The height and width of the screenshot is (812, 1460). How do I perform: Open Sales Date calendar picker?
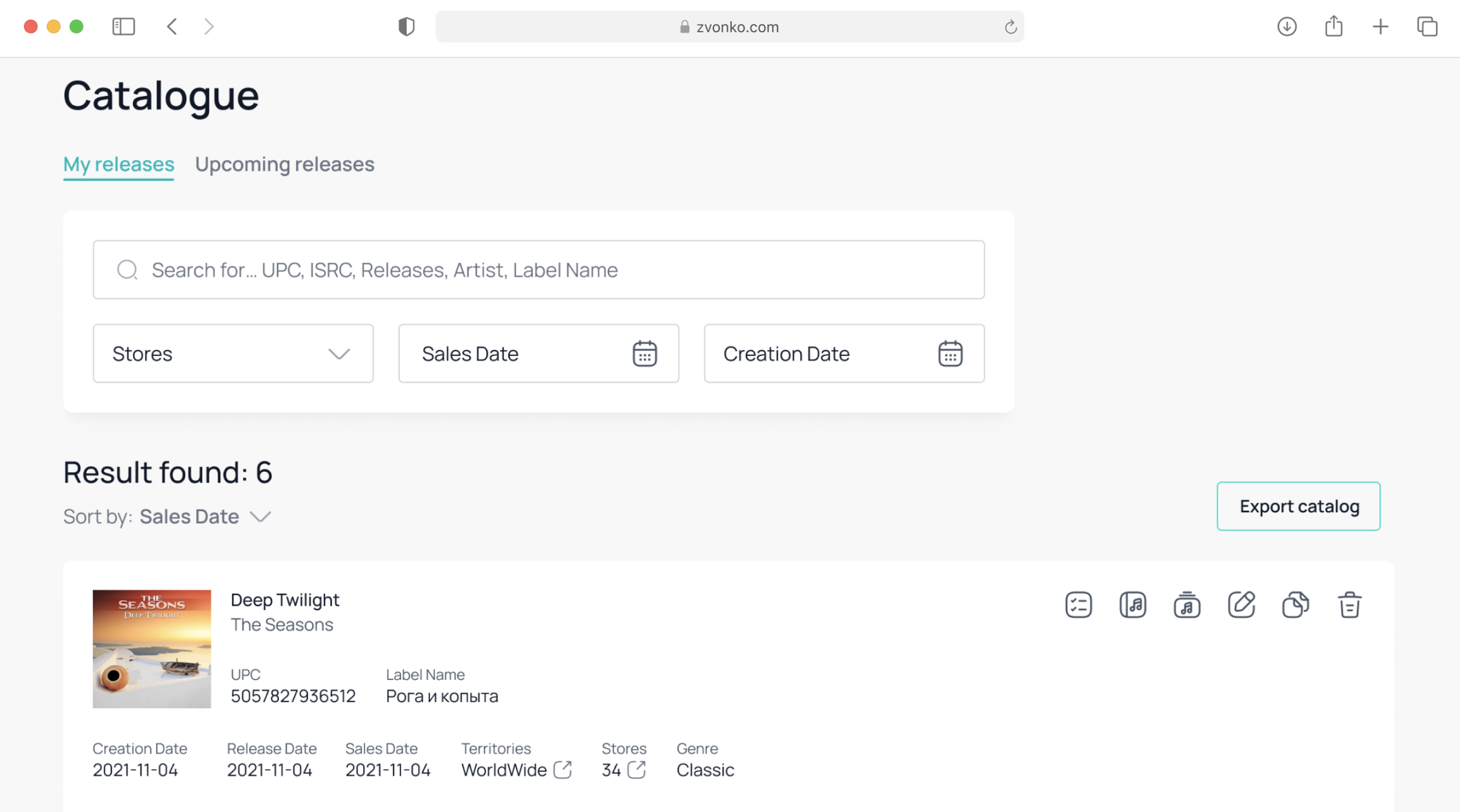pos(645,354)
